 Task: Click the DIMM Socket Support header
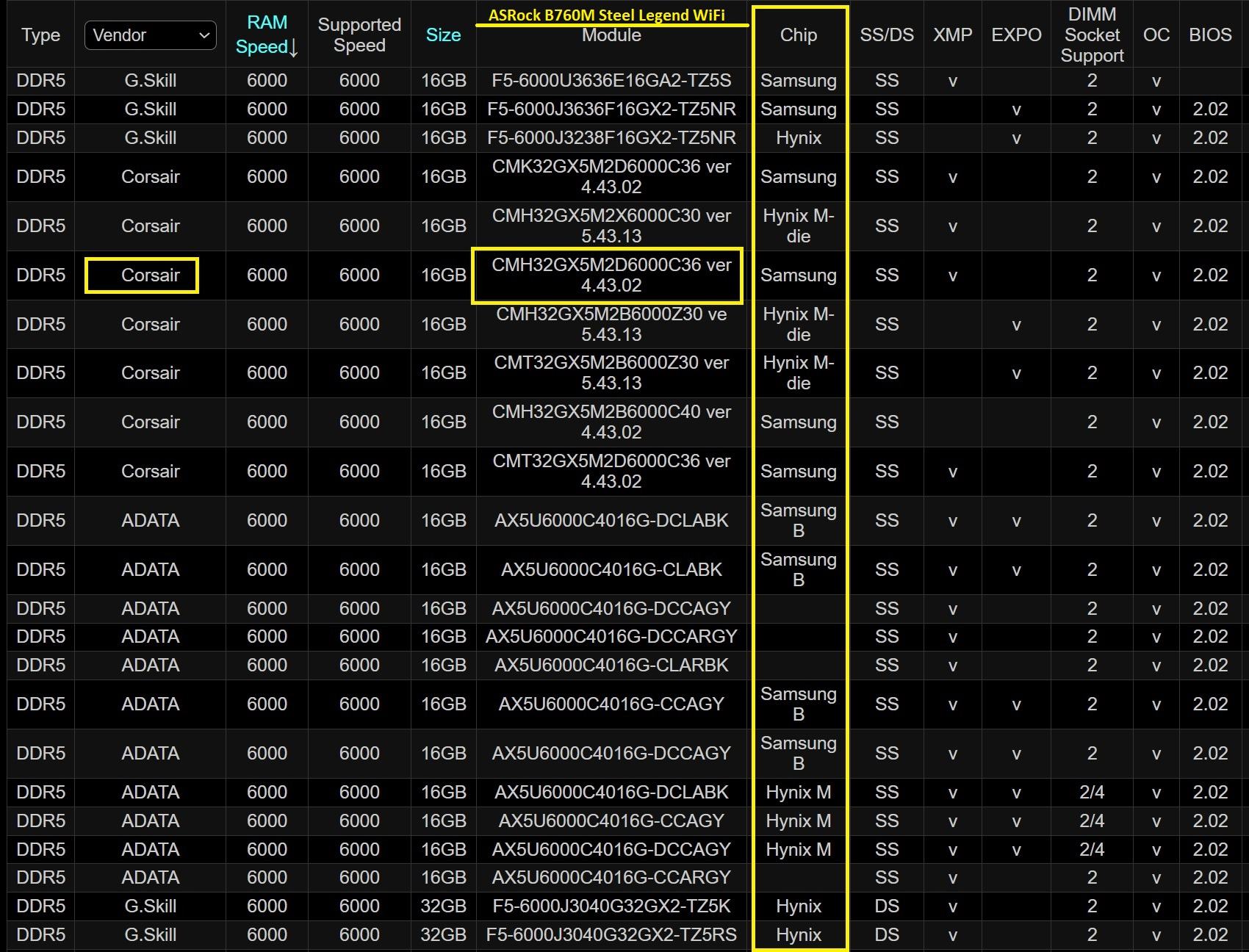1092,35
